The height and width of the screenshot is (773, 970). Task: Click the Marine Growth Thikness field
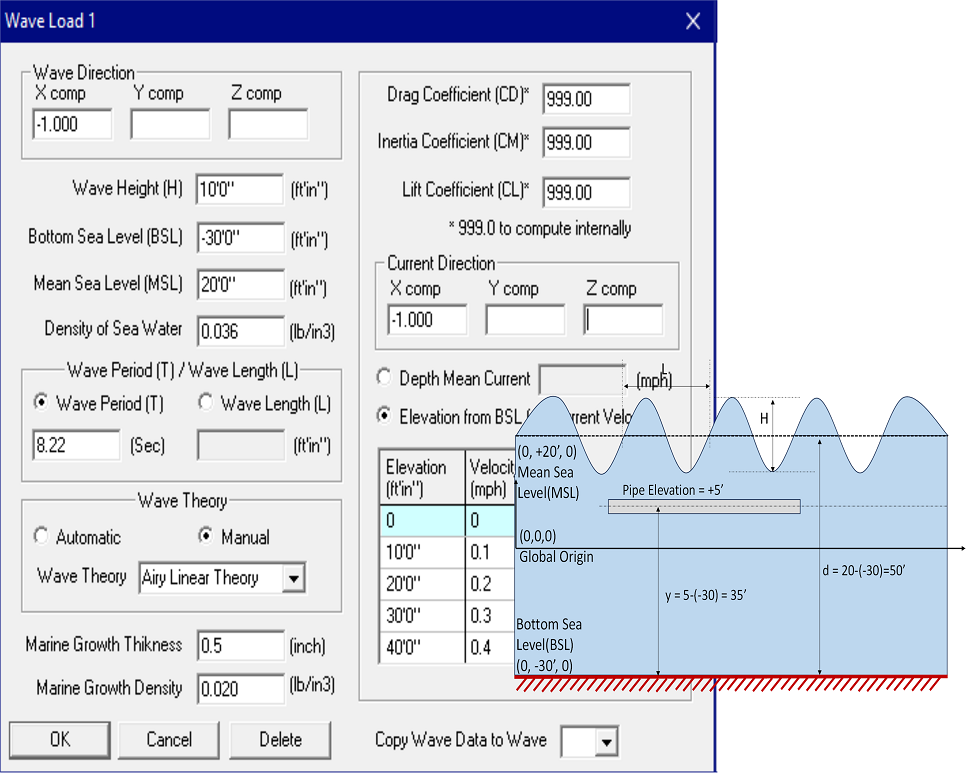pos(240,646)
